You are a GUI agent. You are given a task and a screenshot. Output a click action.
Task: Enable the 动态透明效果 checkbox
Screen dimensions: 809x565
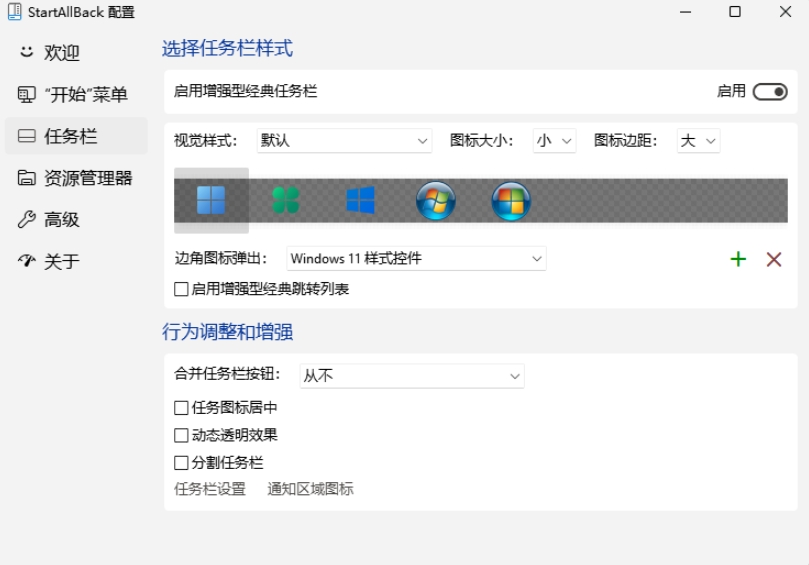181,435
